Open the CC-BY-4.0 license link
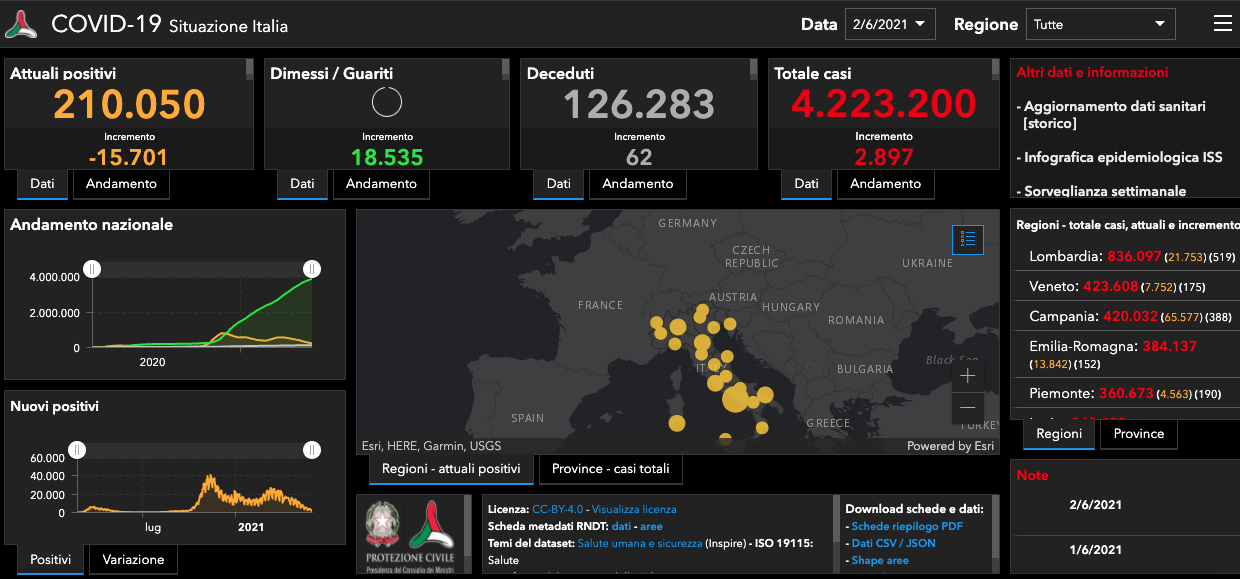 click(x=559, y=509)
